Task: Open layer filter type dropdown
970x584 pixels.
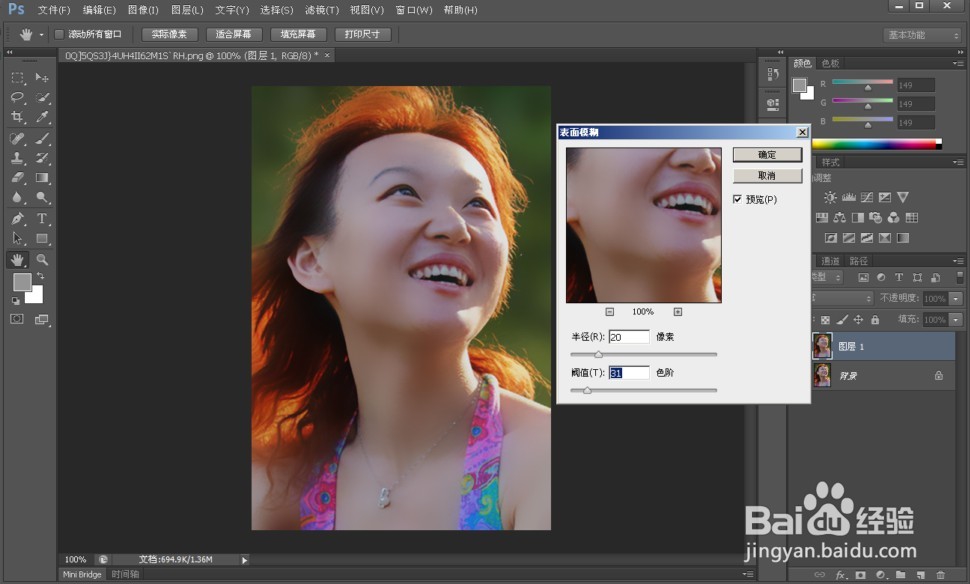Action: 827,278
